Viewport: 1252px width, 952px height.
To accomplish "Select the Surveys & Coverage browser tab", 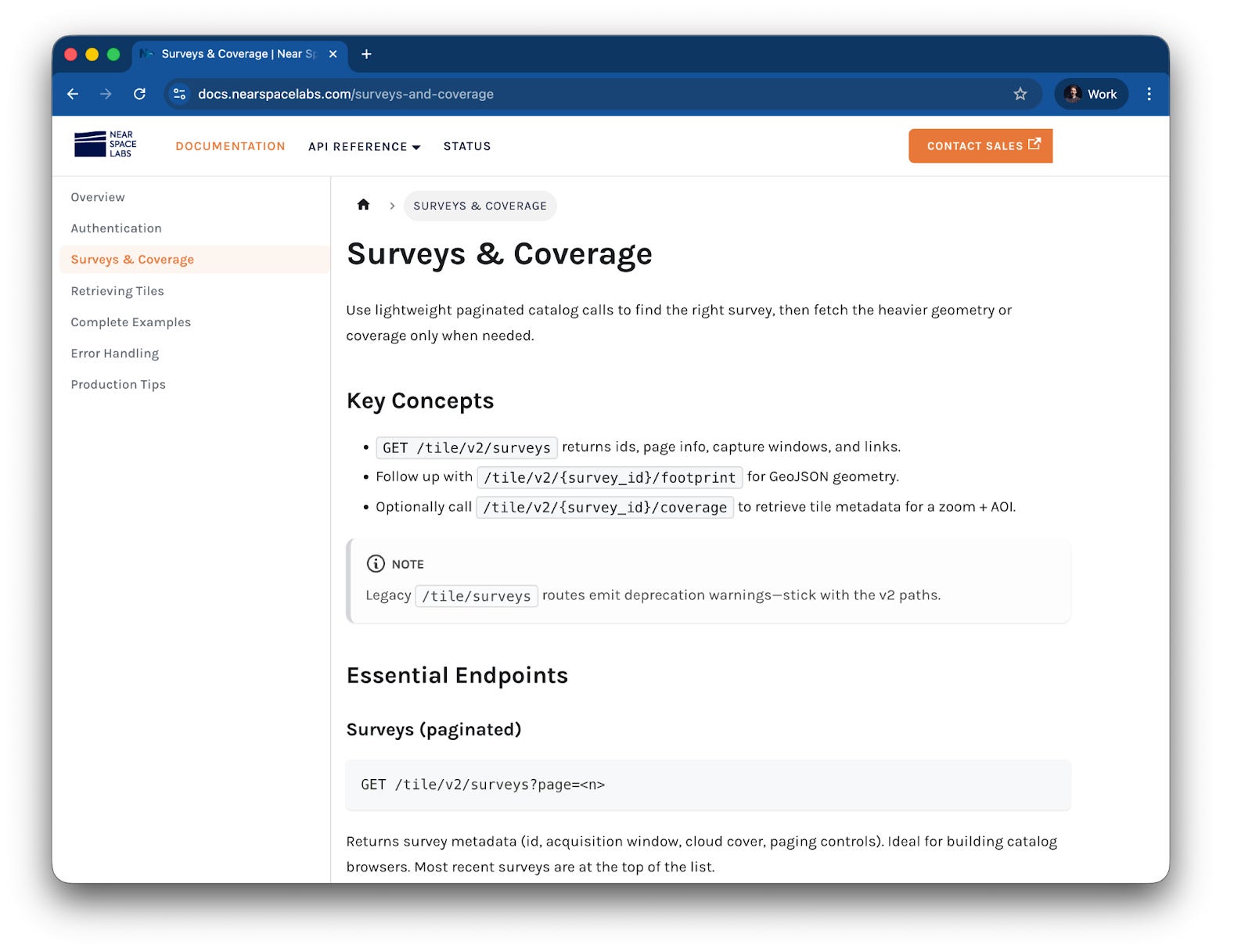I will (x=239, y=54).
